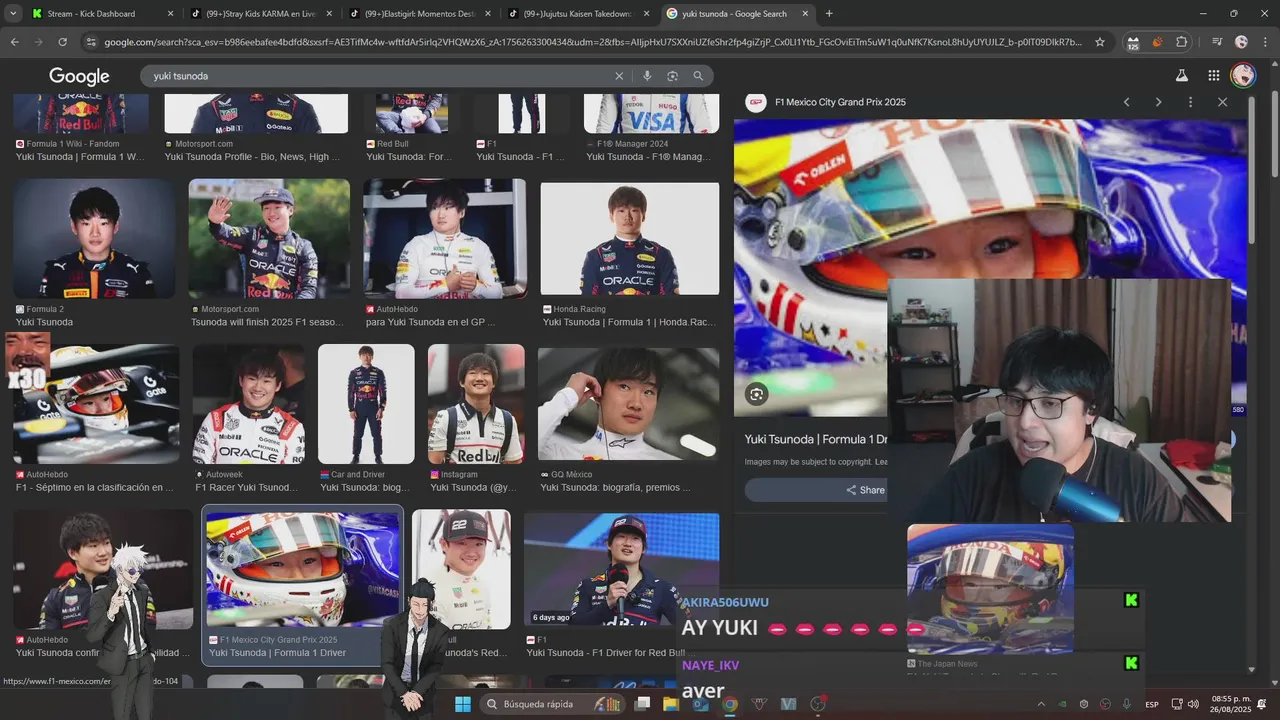Click the Búsqueda rápida taskbar search
Image resolution: width=1280 pixels, height=720 pixels.
(553, 704)
